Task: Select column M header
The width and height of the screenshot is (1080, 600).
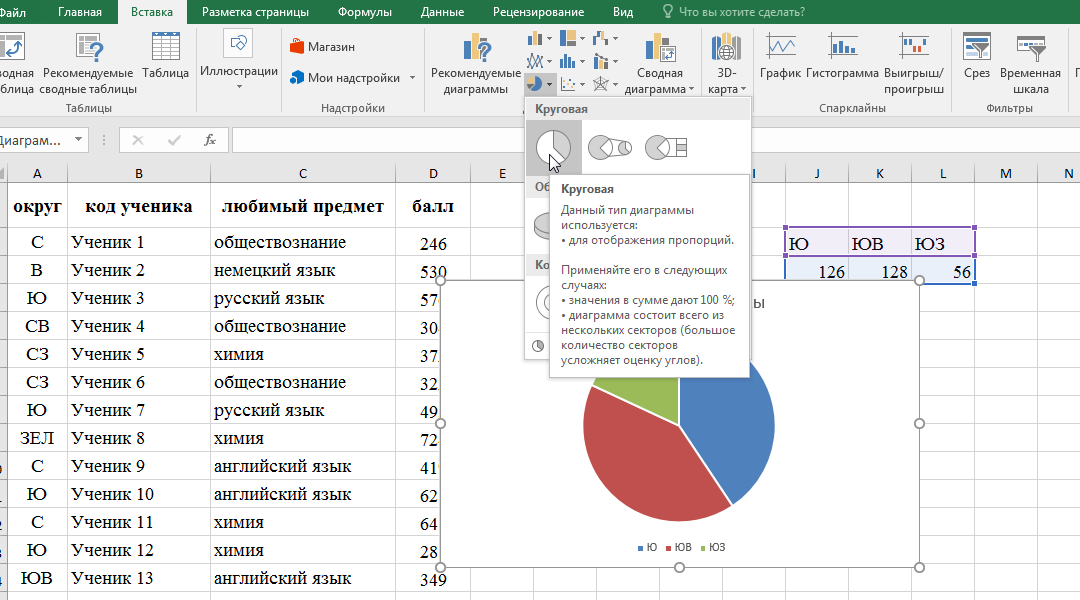Action: 1006,174
